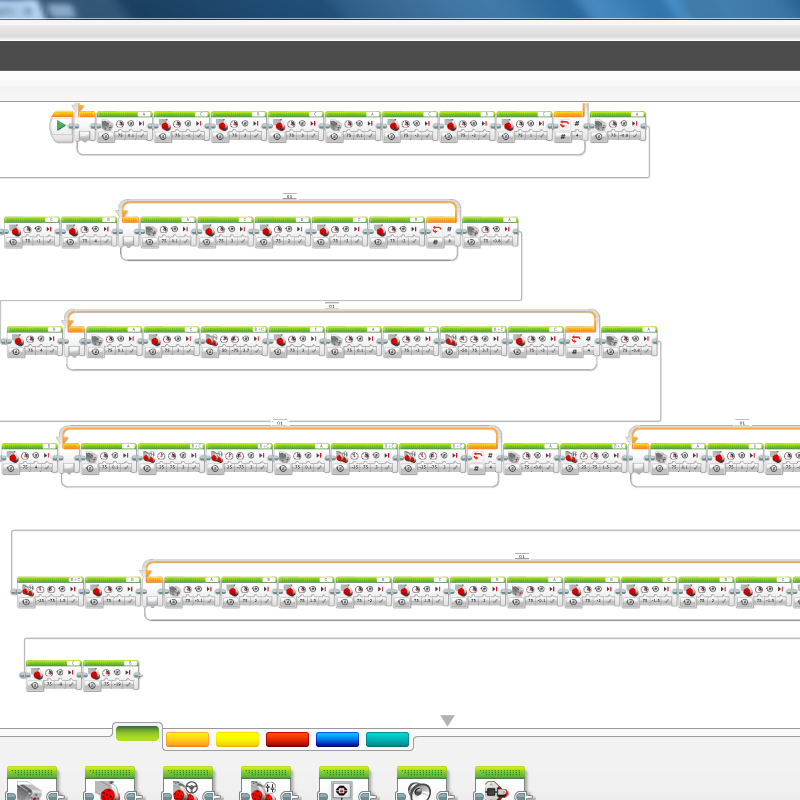Image resolution: width=800 pixels, height=800 pixels.
Task: Pick the Sound block in the palette
Action: (422, 784)
